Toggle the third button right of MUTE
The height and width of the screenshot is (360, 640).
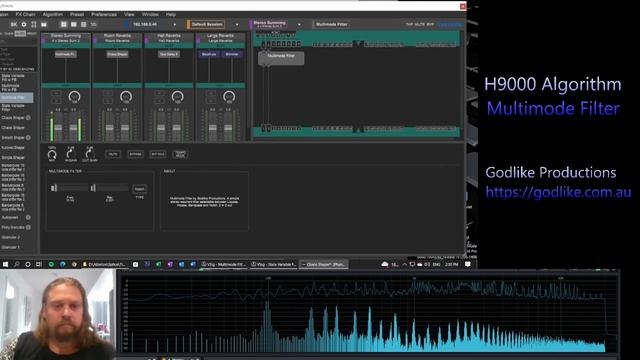pos(158,154)
